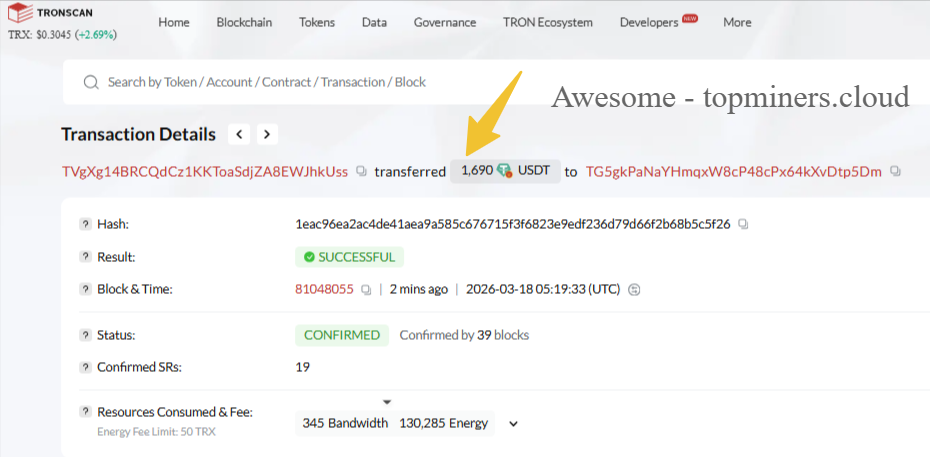Image resolution: width=930 pixels, height=457 pixels.
Task: Open the Governance menu
Action: [x=445, y=23]
